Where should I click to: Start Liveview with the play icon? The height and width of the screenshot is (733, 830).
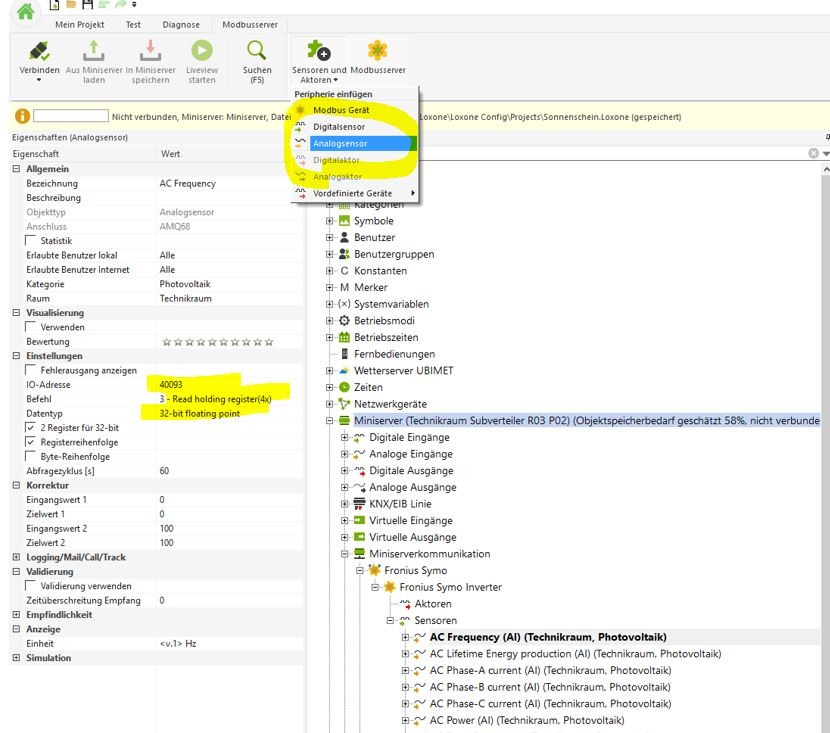(x=202, y=51)
